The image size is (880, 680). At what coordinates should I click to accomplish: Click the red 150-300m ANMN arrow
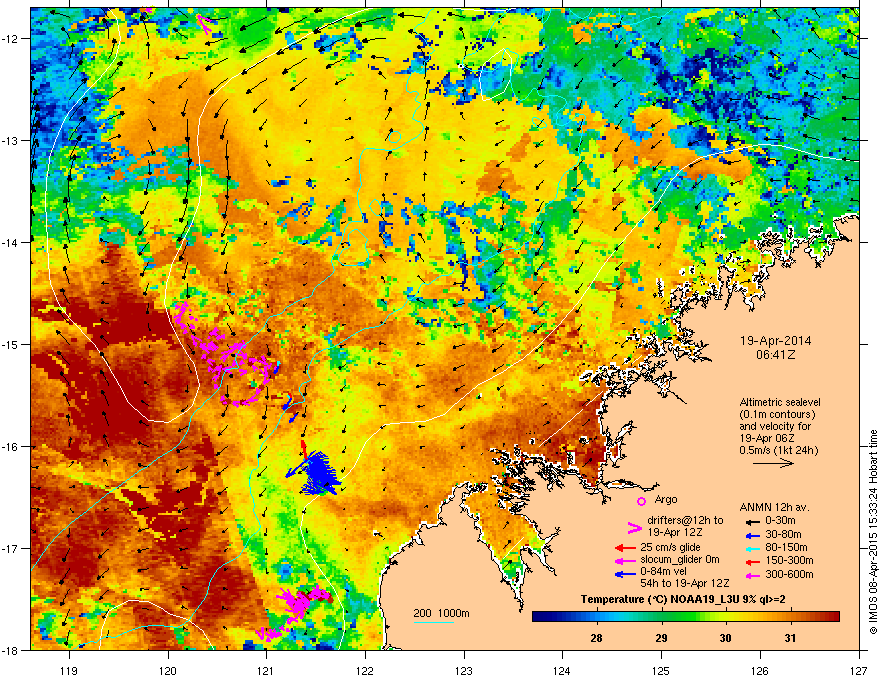(753, 561)
